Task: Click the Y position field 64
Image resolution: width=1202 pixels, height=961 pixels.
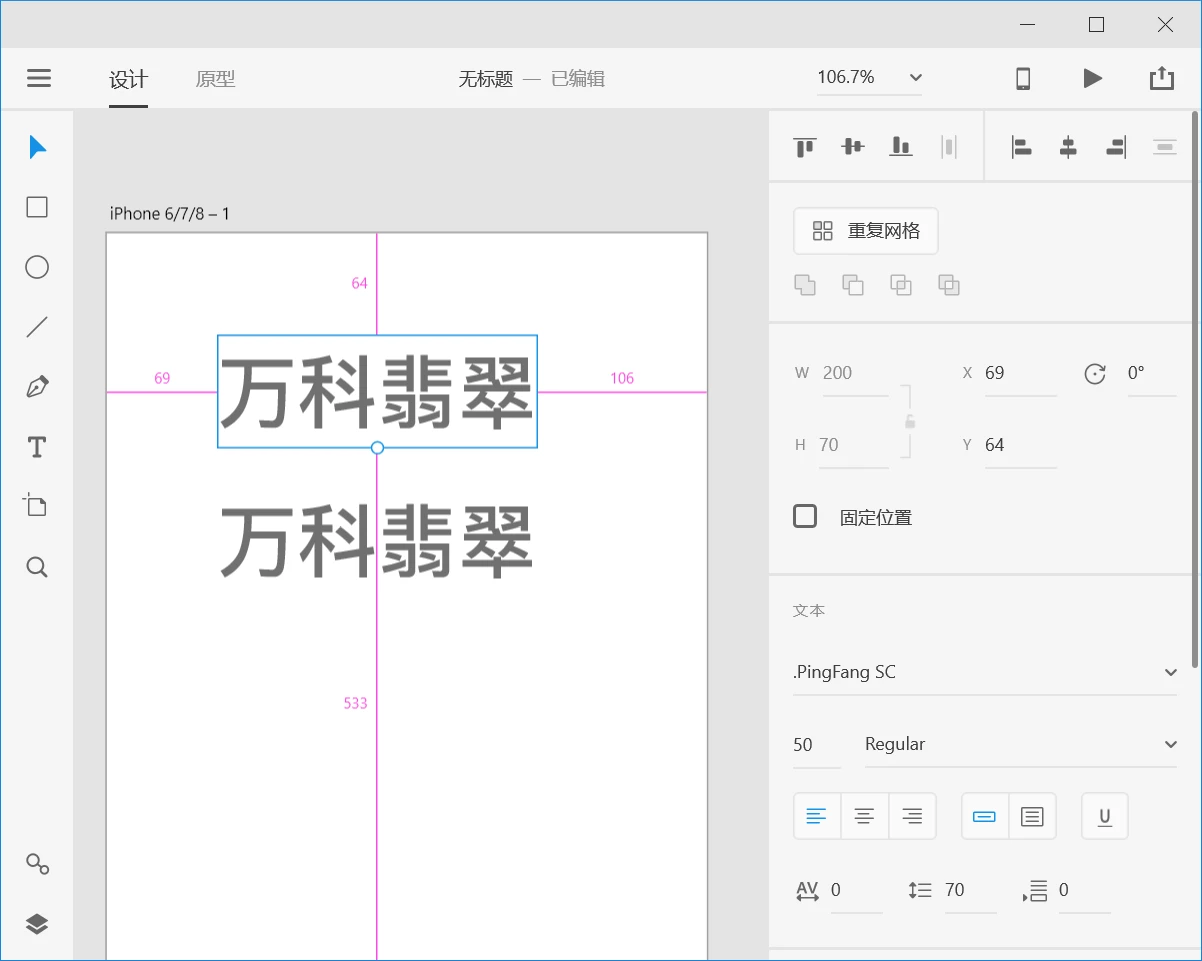Action: [x=1020, y=445]
